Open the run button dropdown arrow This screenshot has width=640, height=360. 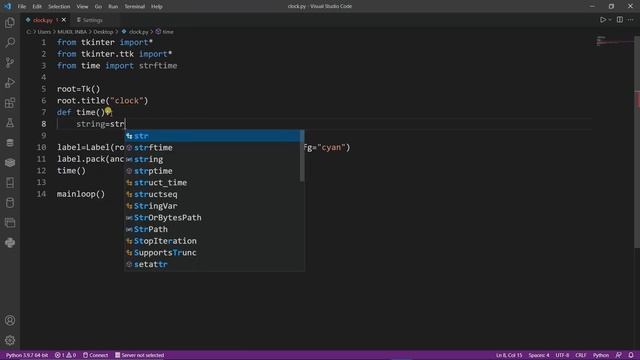point(610,20)
